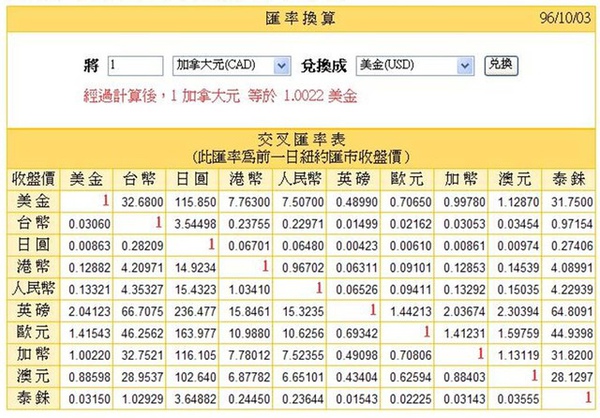Viewport: 600px width, 418px height.
Task: Click the cell value 115.850
Action: click(x=196, y=202)
